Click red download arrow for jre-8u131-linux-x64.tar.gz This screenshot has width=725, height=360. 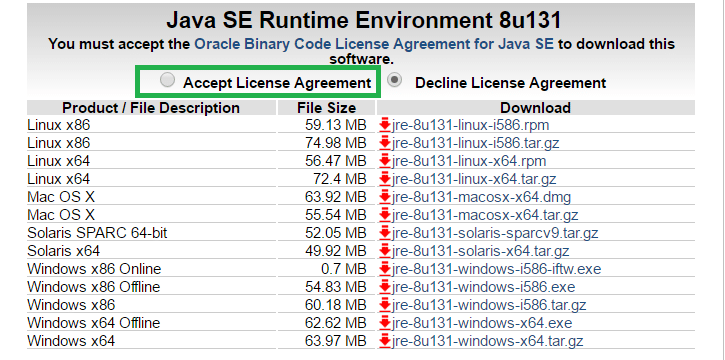pyautogui.click(x=385, y=179)
